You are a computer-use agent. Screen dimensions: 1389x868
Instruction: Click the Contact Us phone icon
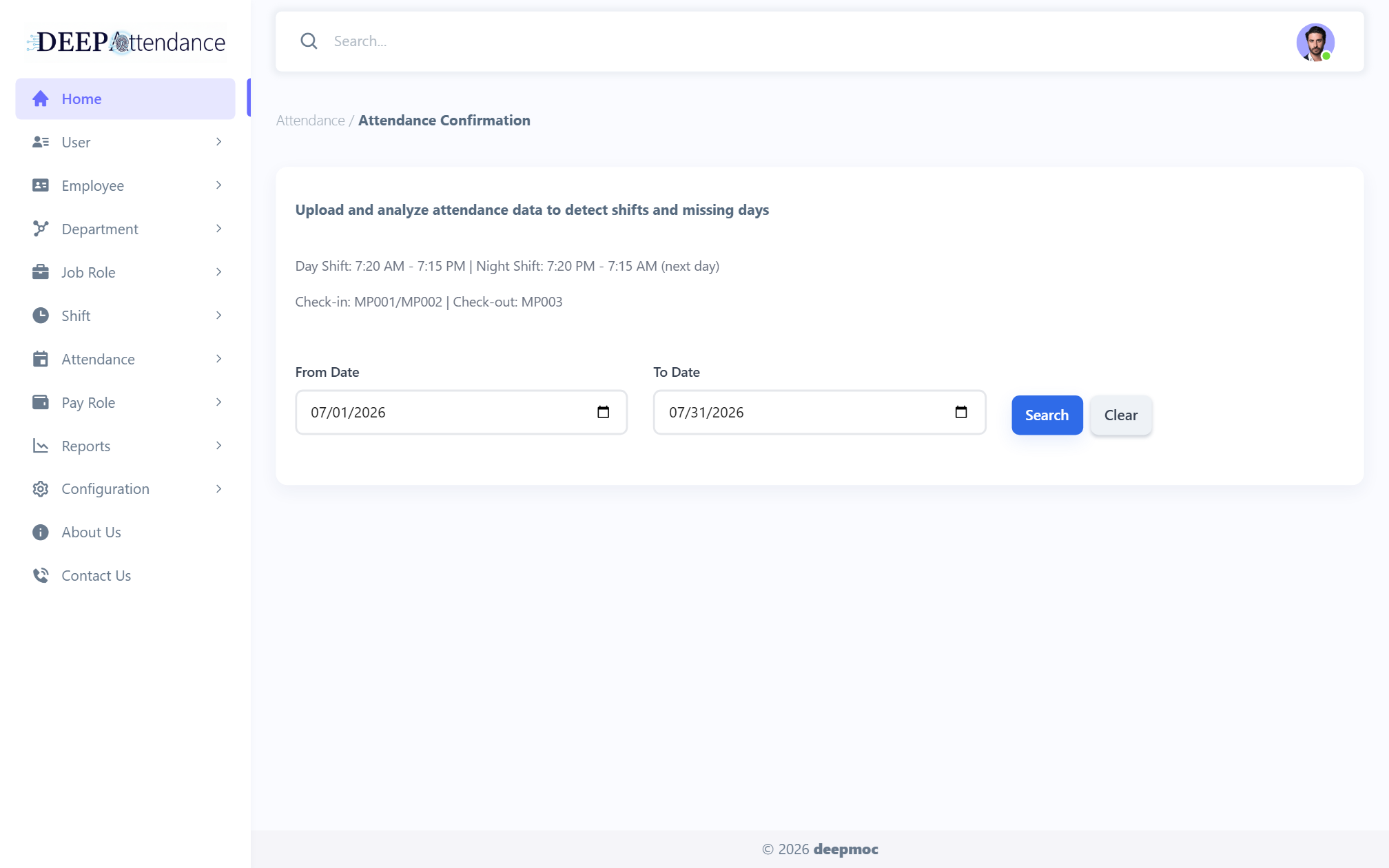pos(41,576)
